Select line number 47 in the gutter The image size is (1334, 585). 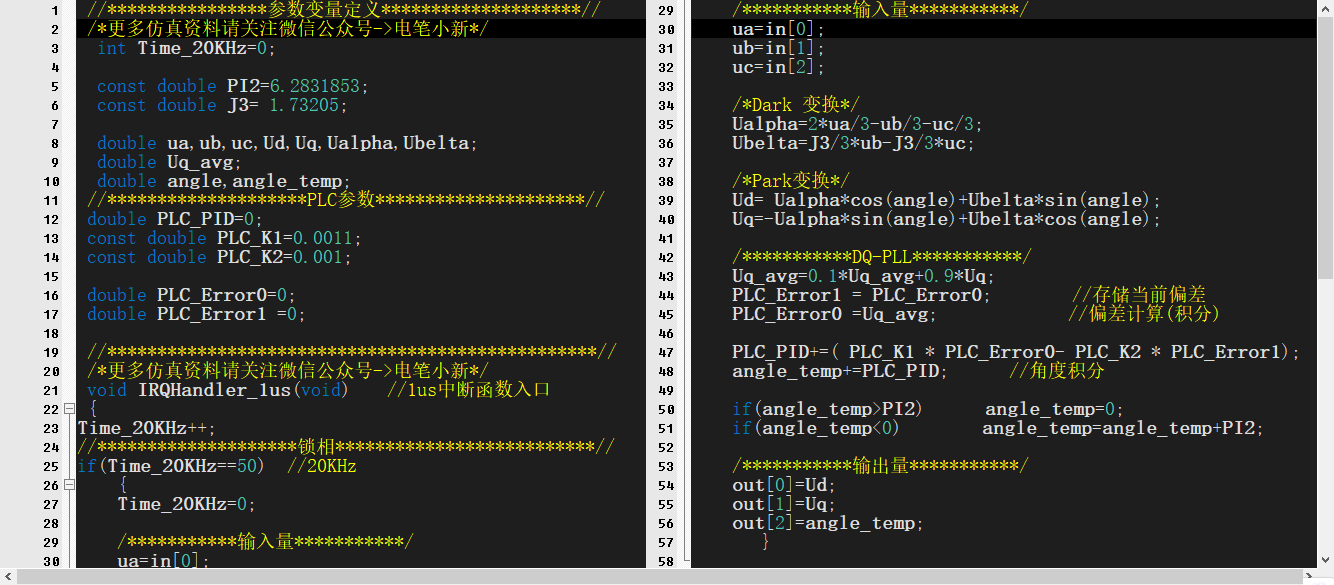[665, 353]
